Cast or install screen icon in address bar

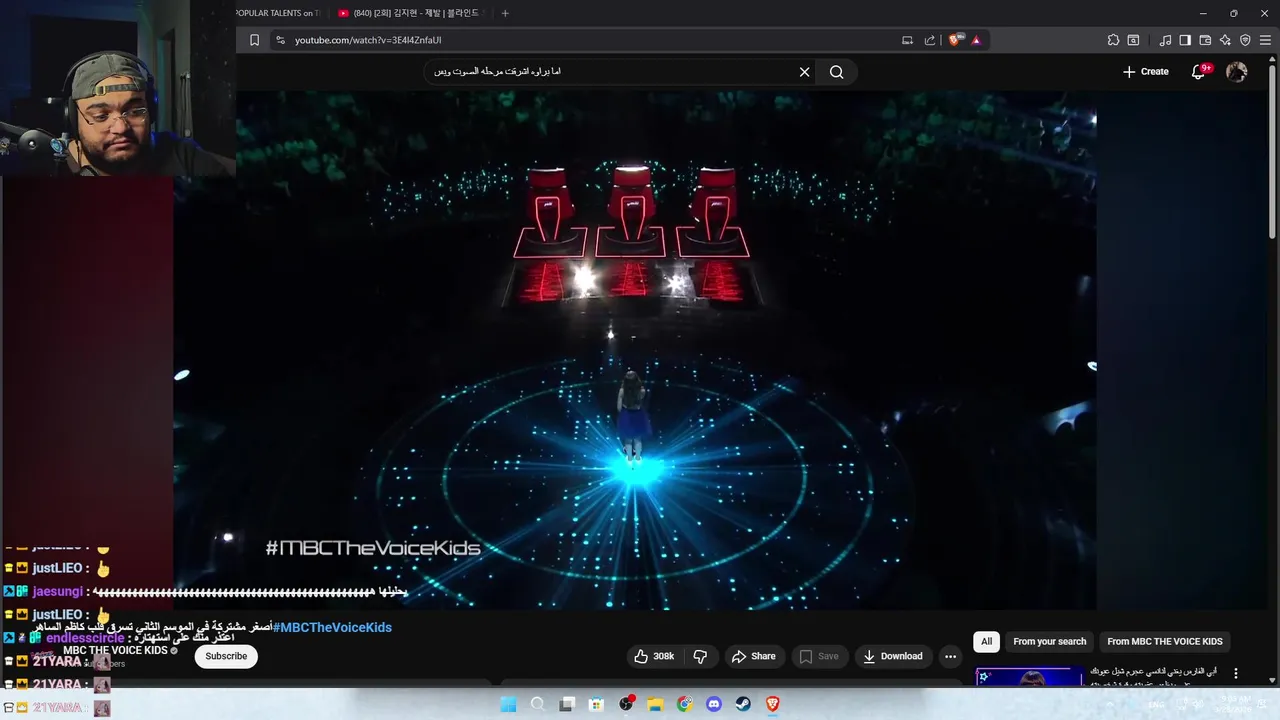point(907,40)
